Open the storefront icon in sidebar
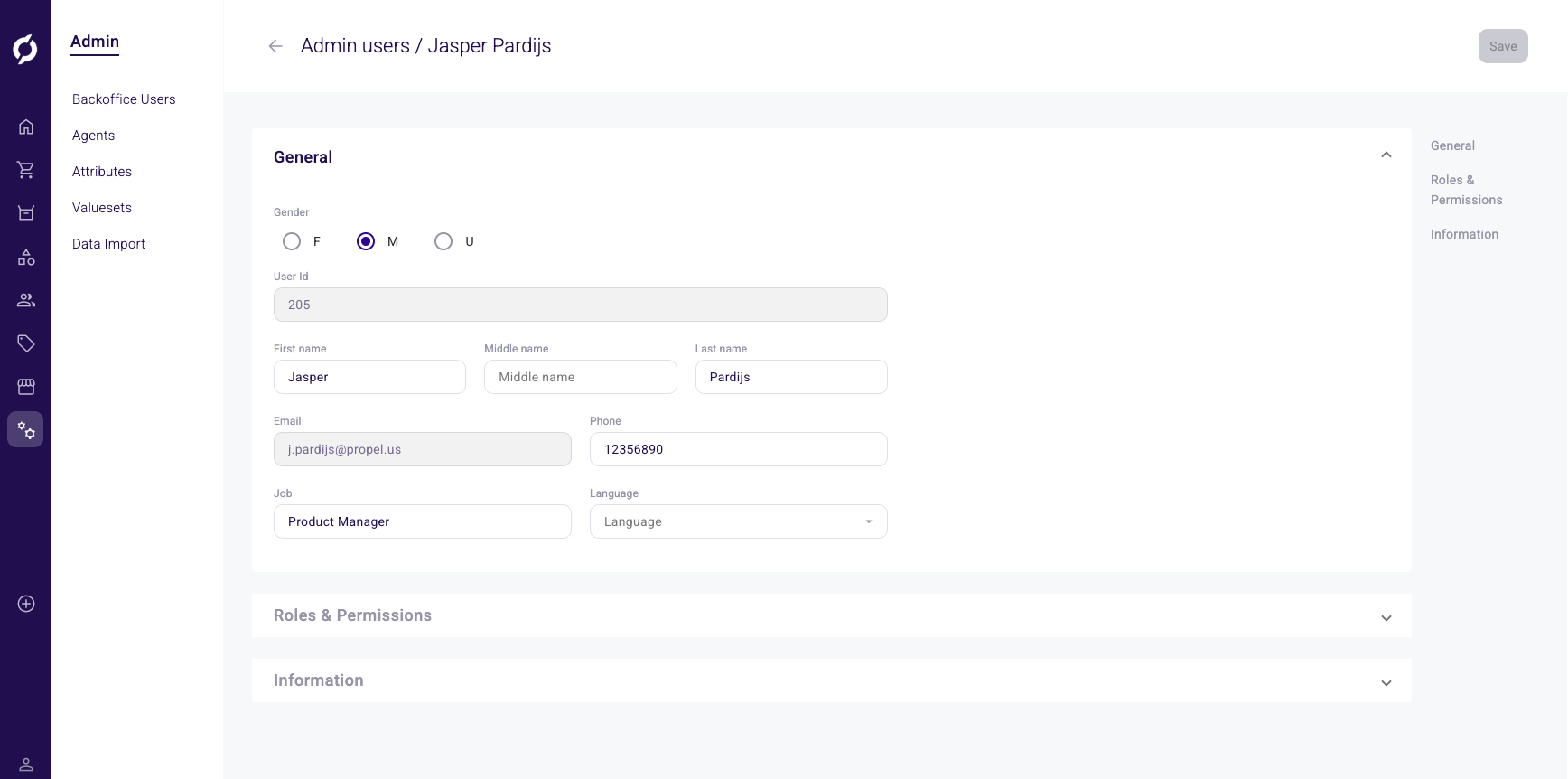Image resolution: width=1568 pixels, height=779 pixels. click(x=26, y=387)
